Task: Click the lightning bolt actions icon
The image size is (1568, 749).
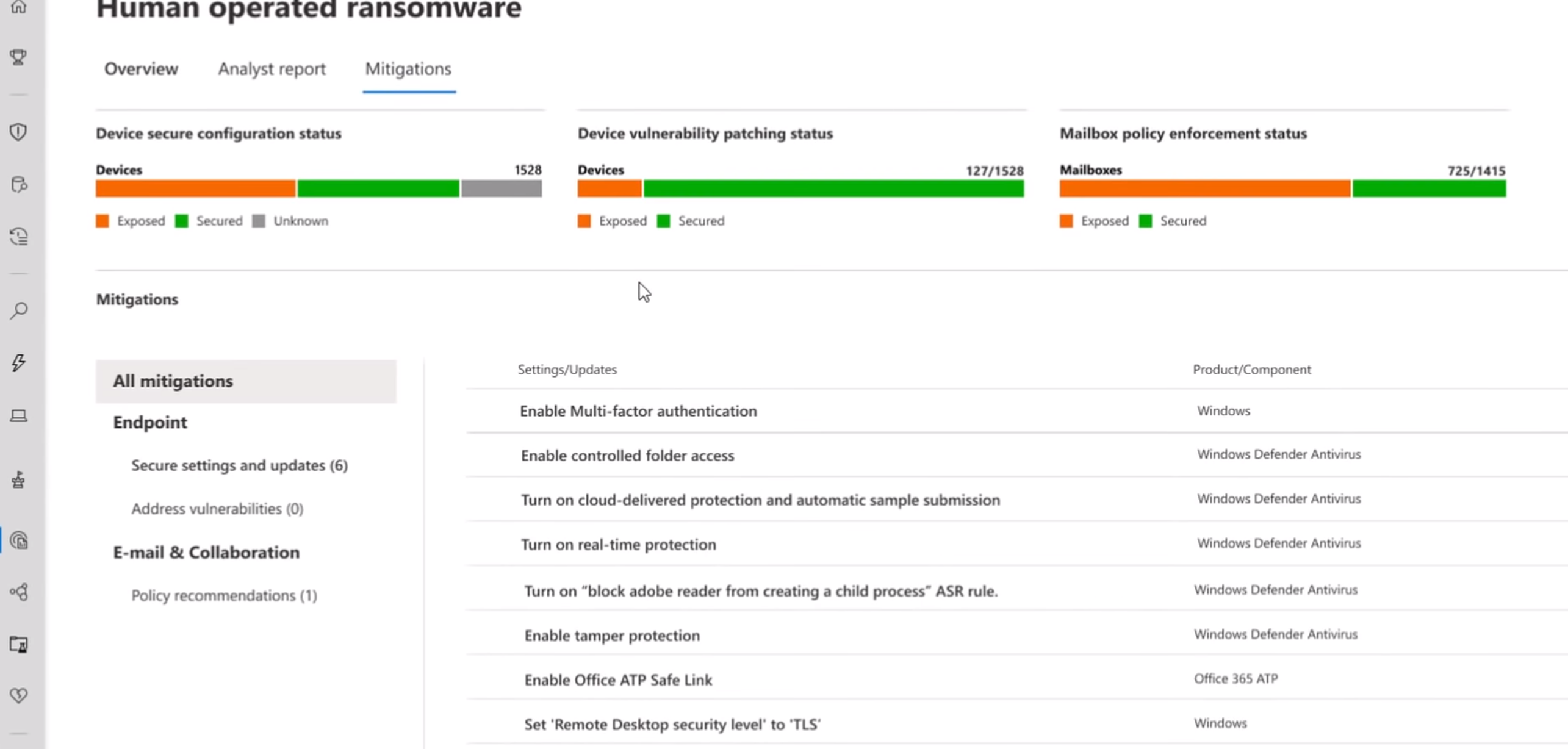Action: pos(18,363)
